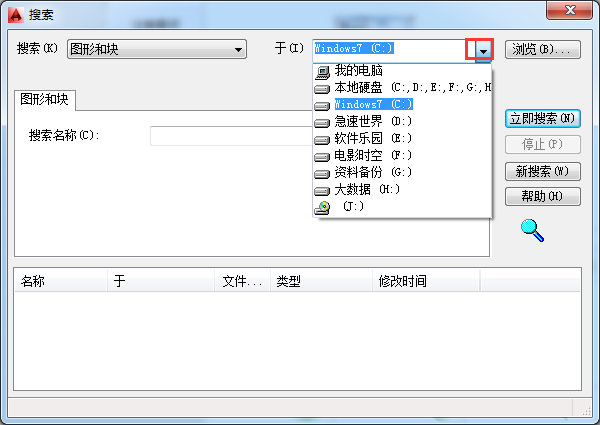This screenshot has height=425, width=600.
Task: Click the 浏览(B)... browse button
Action: point(543,49)
